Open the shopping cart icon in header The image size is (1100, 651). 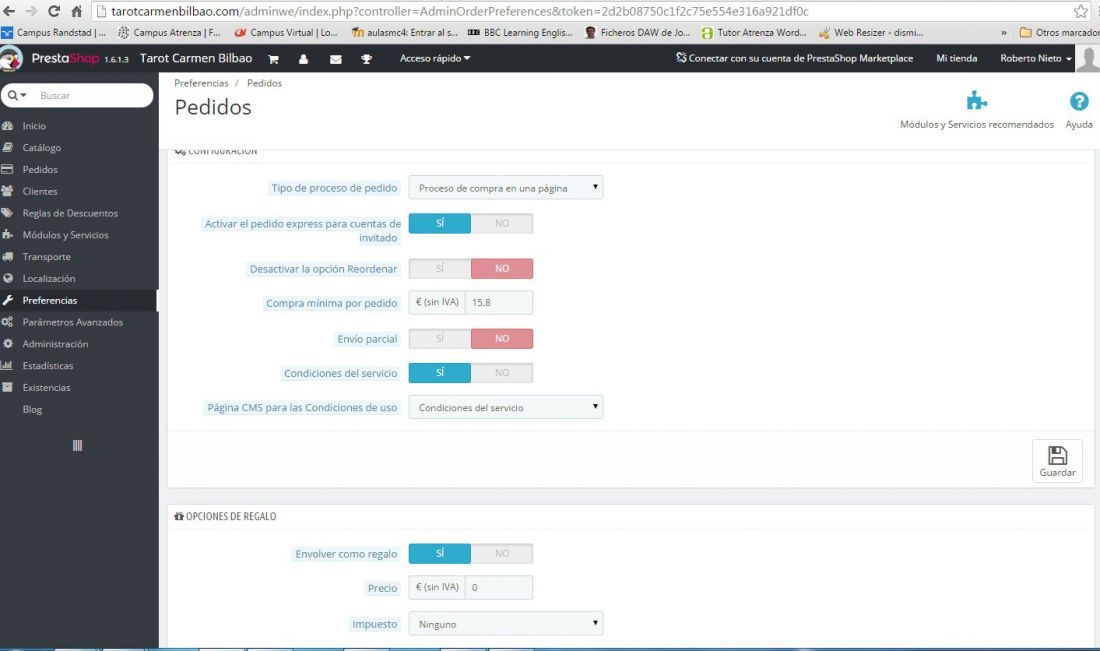[274, 59]
